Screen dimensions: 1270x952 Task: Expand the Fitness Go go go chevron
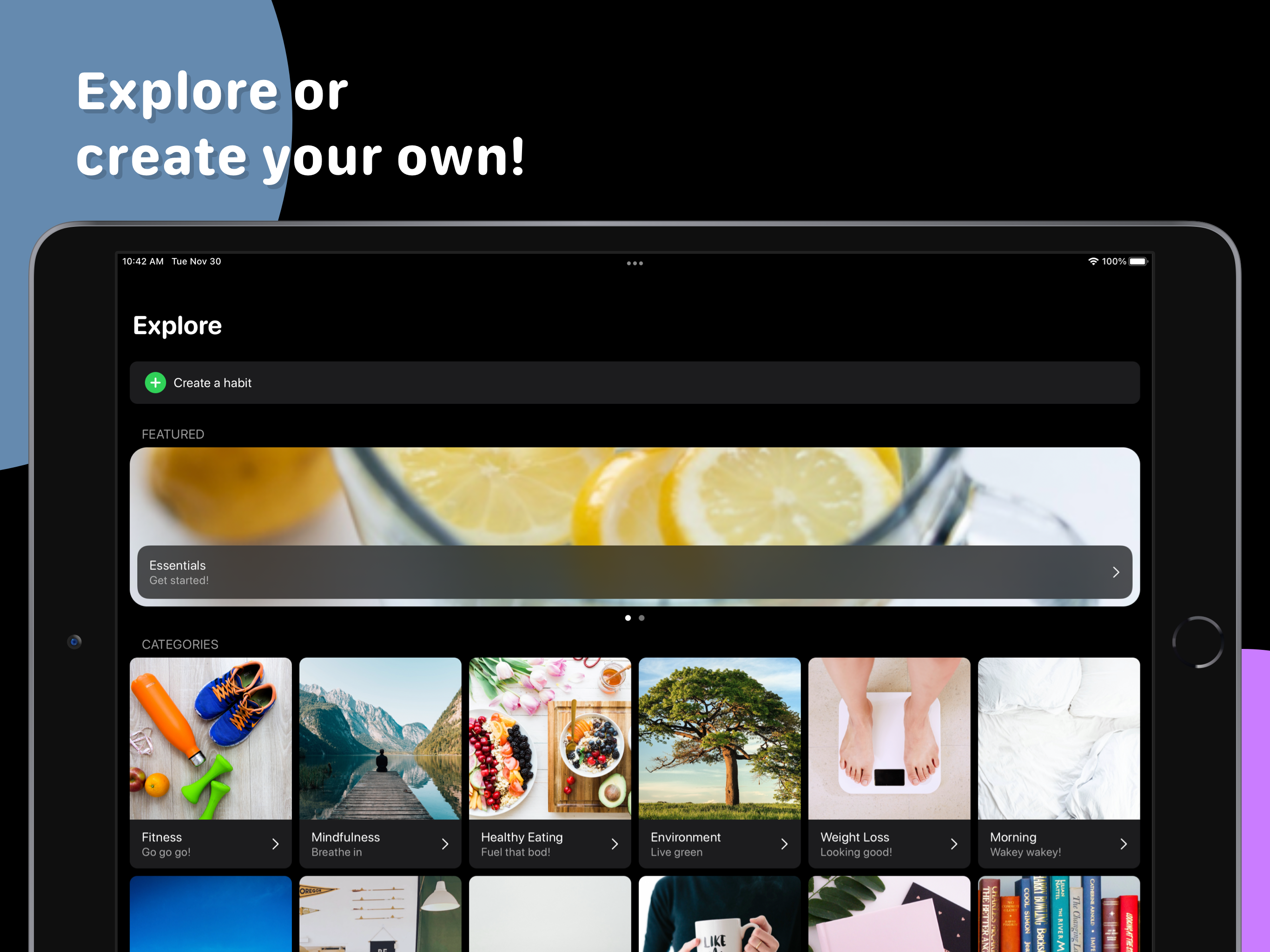coord(276,844)
